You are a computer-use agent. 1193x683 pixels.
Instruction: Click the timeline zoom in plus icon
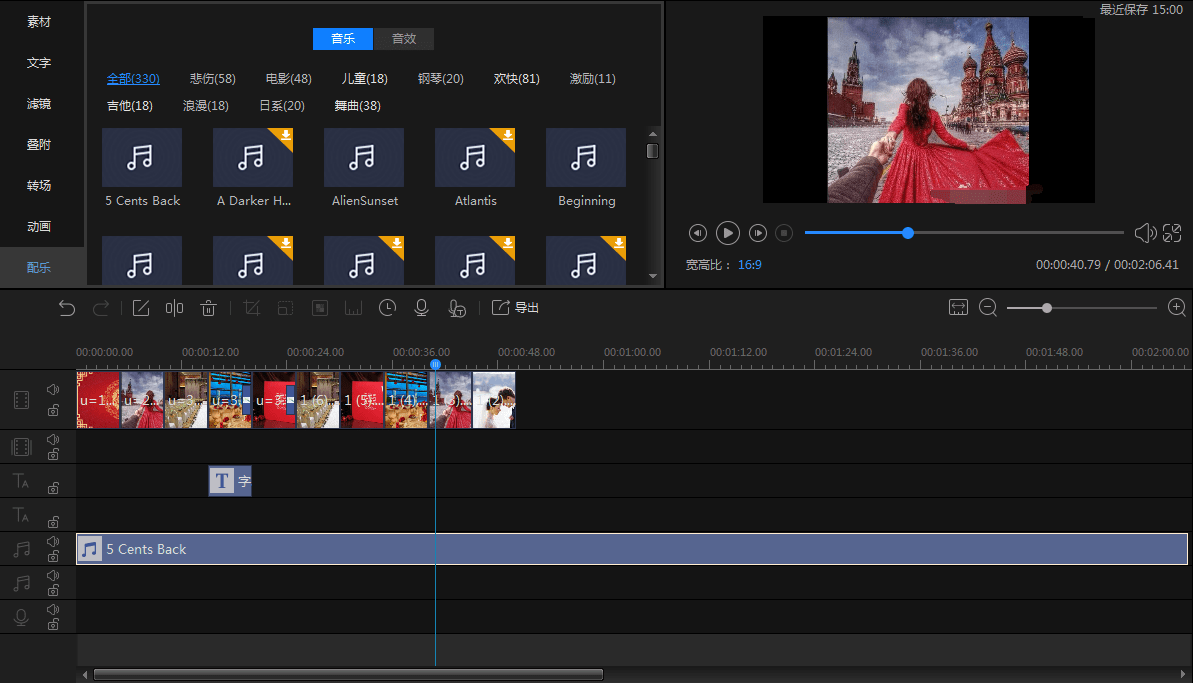[x=1176, y=307]
